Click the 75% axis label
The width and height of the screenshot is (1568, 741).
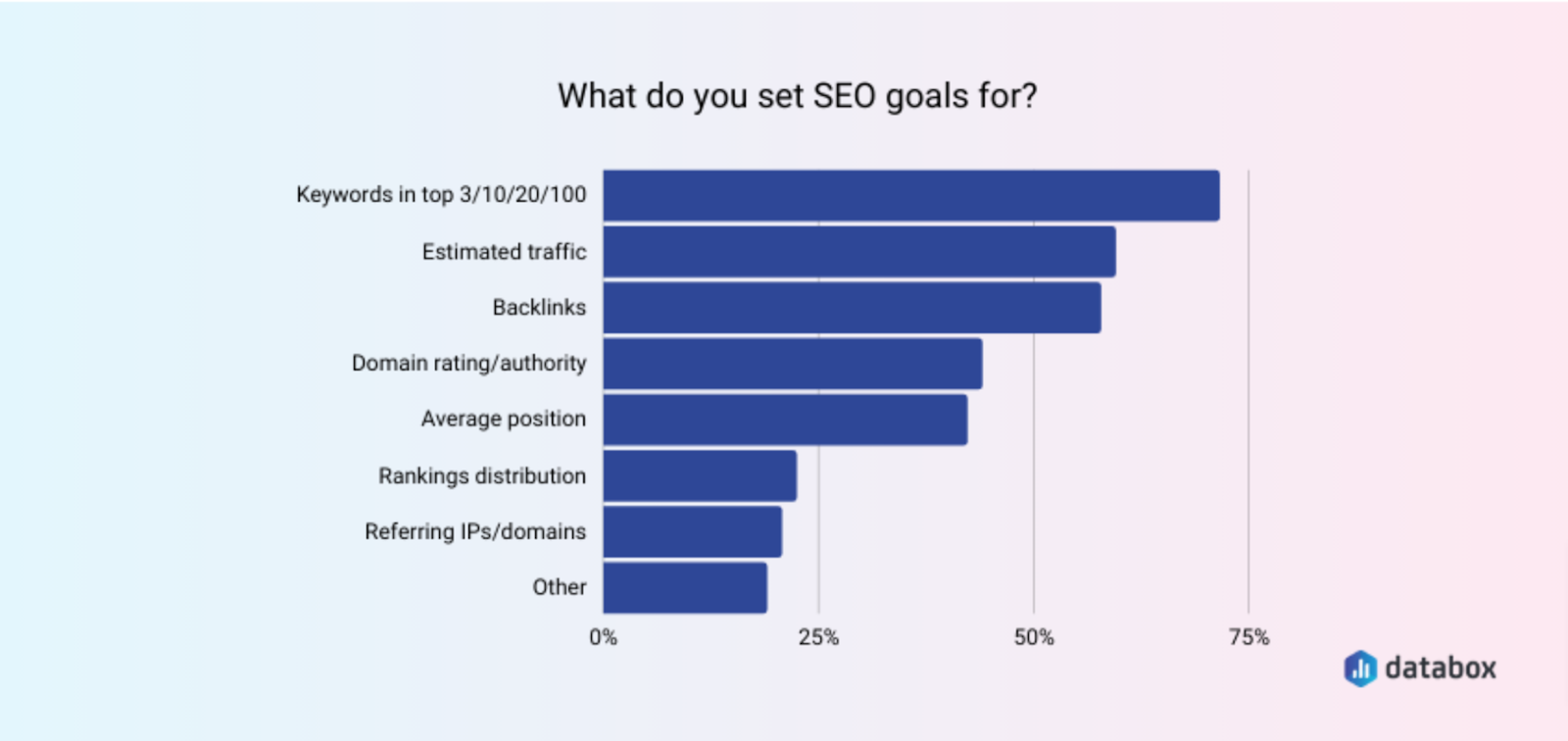tap(1249, 638)
